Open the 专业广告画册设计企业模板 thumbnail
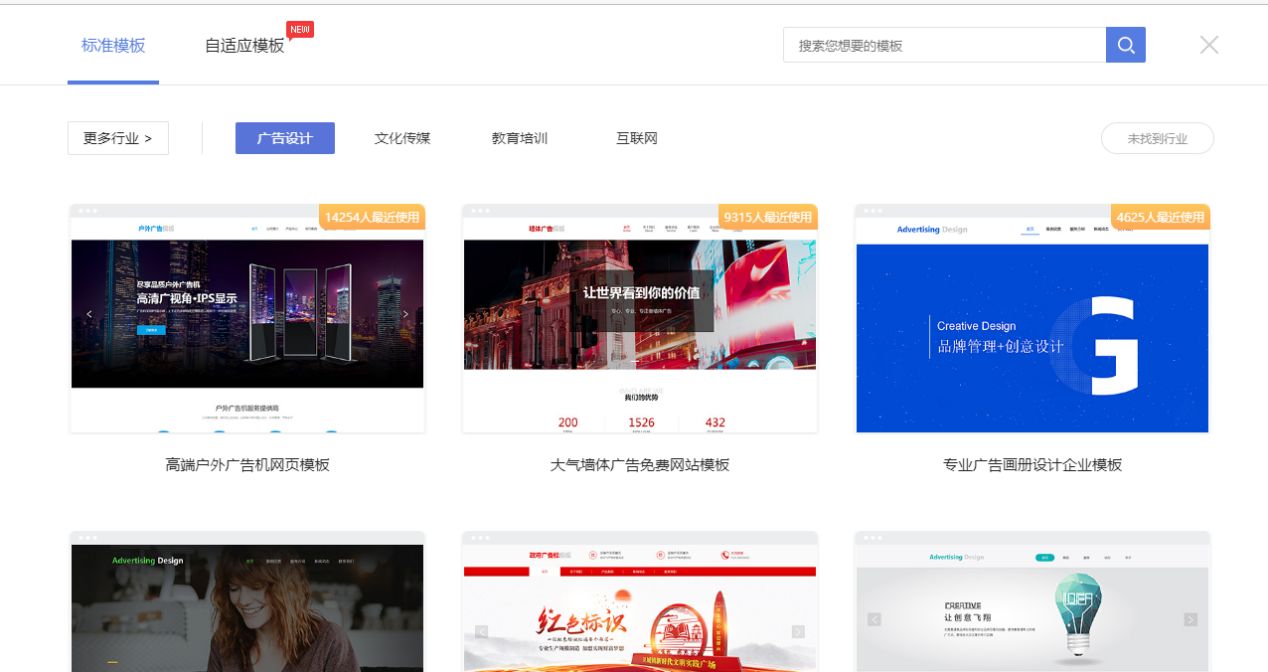The image size is (1268, 672). coord(1032,318)
